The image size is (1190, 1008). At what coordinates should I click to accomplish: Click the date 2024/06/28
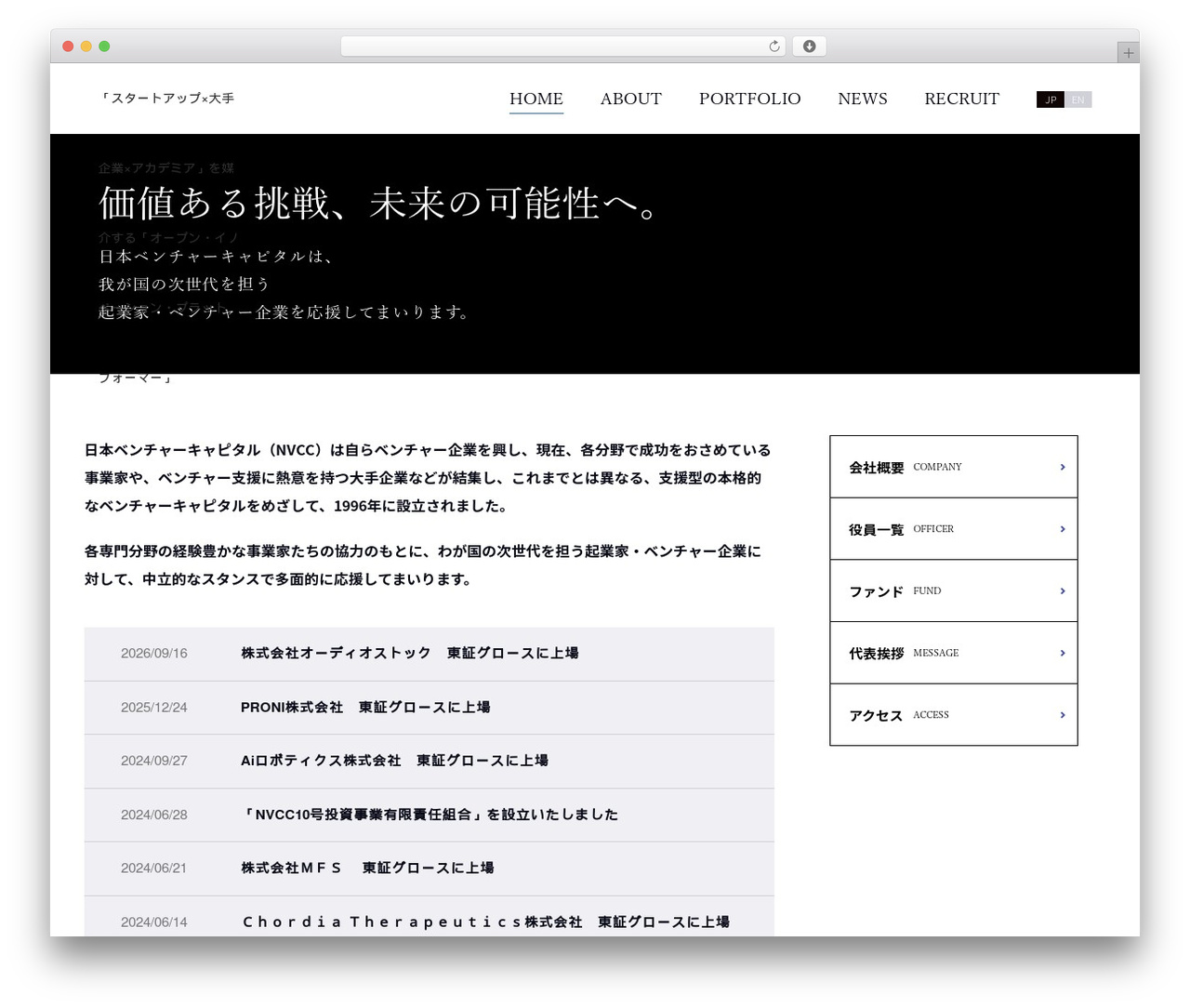(x=154, y=815)
